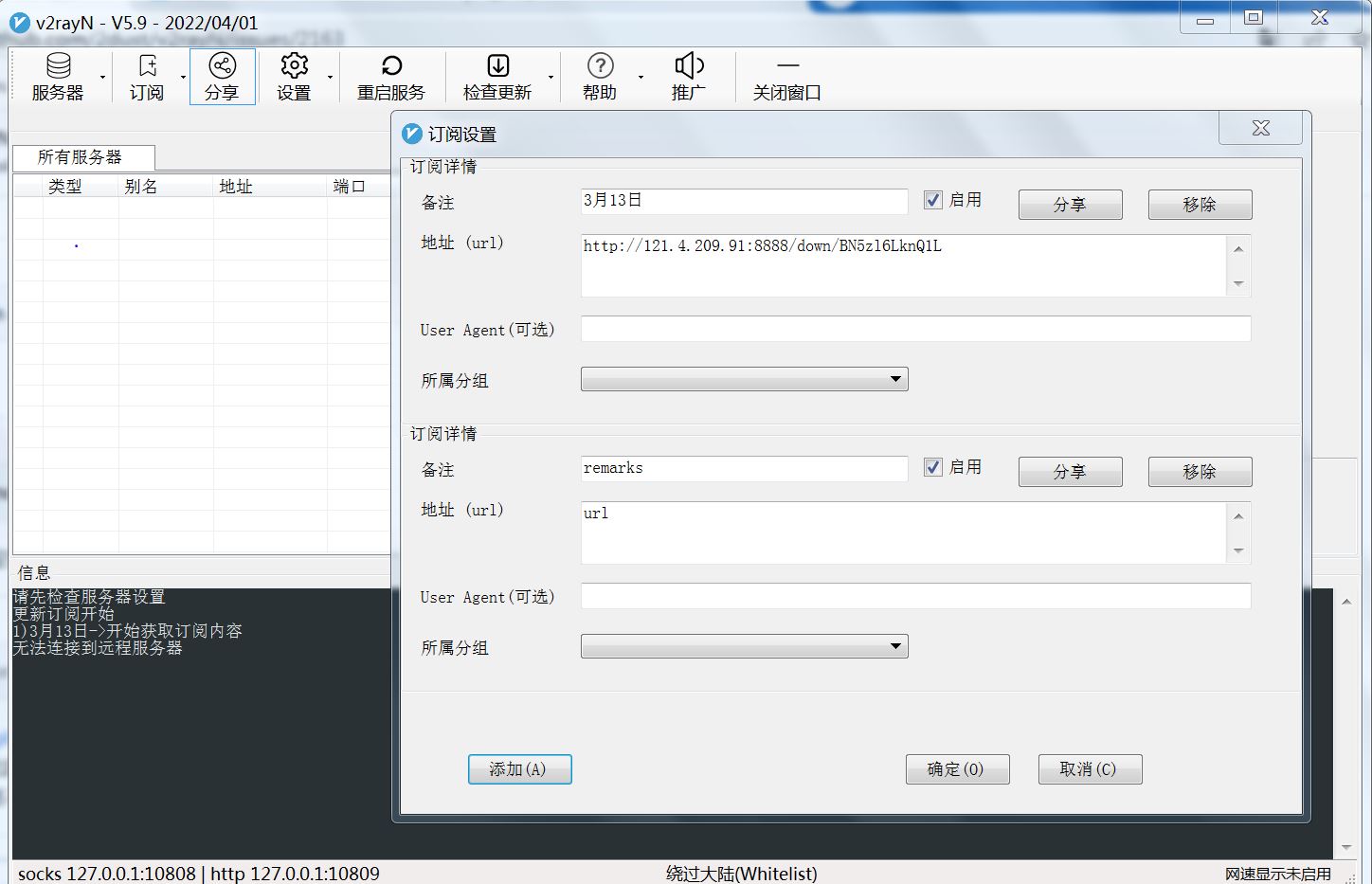The height and width of the screenshot is (884, 1372).
Task: Click the User Agent input field
Action: (914, 329)
